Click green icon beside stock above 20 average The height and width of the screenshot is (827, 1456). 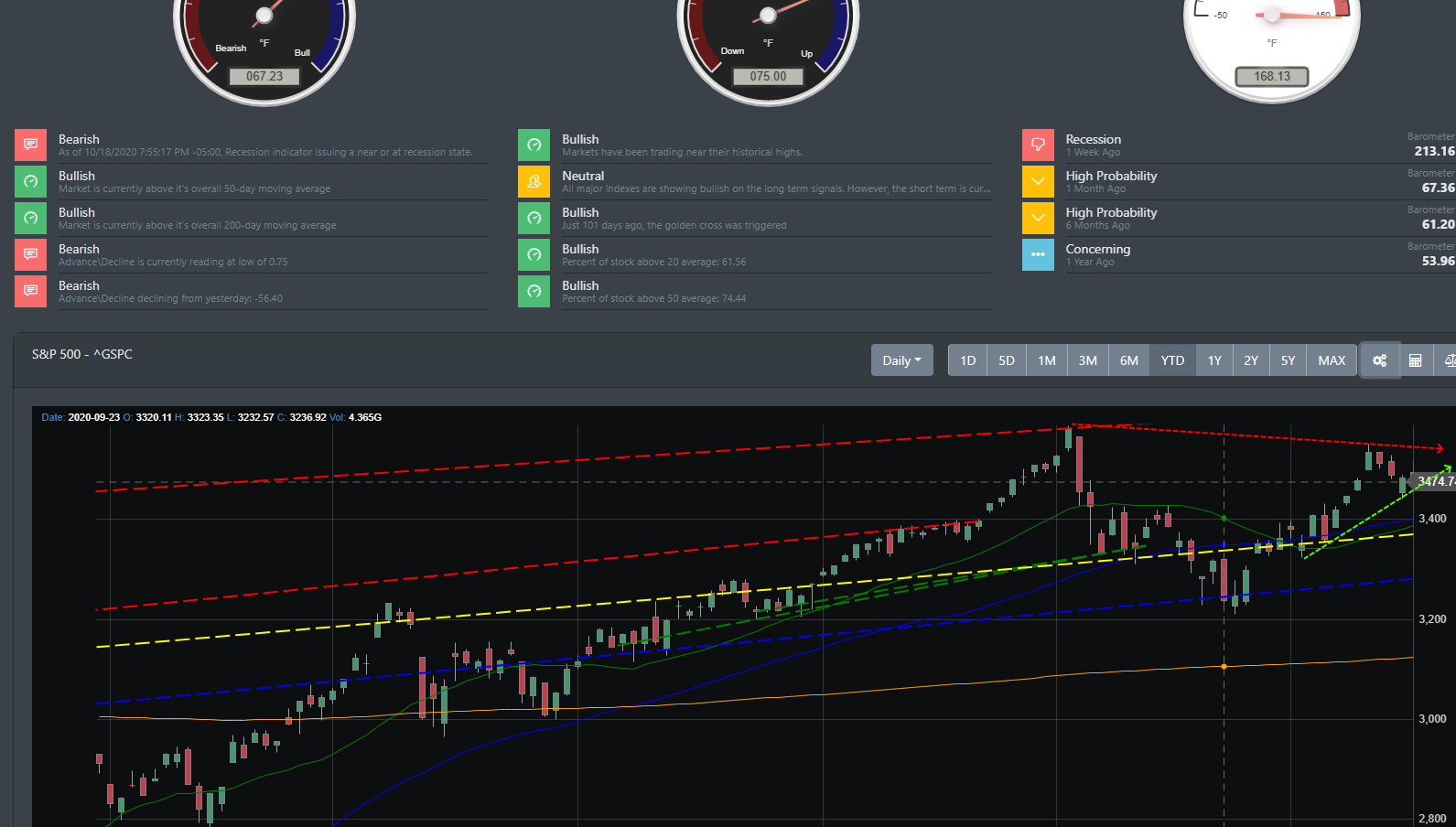tap(534, 254)
